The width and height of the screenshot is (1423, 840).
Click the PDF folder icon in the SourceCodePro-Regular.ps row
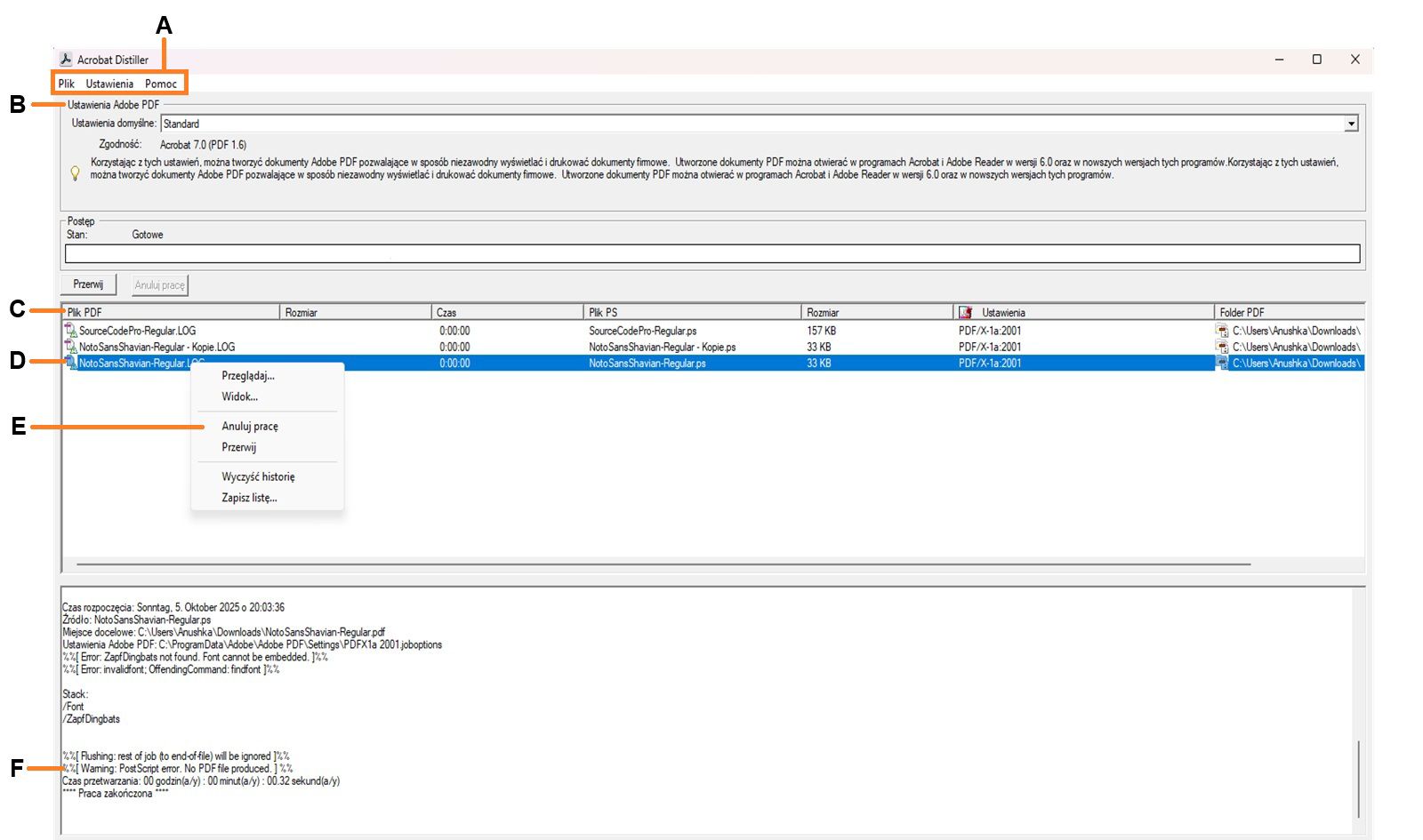tap(1223, 331)
